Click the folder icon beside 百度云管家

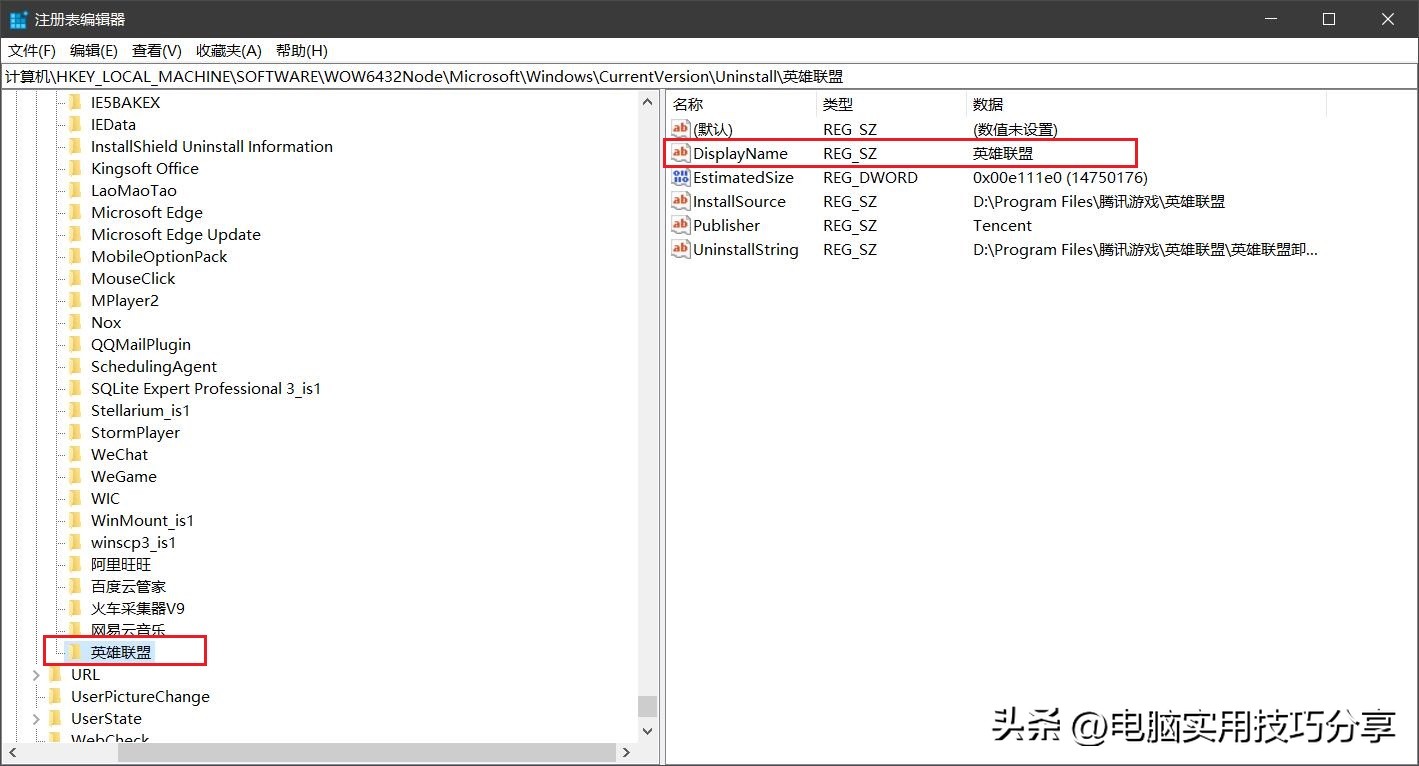[x=74, y=586]
